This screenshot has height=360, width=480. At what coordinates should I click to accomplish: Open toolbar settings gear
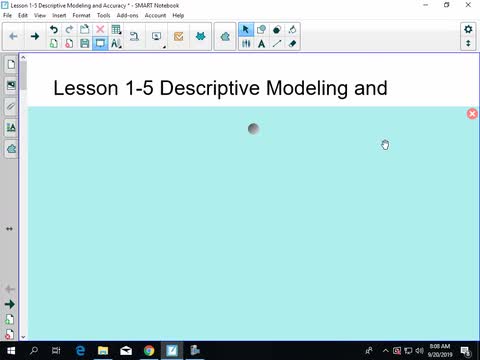(x=468, y=29)
